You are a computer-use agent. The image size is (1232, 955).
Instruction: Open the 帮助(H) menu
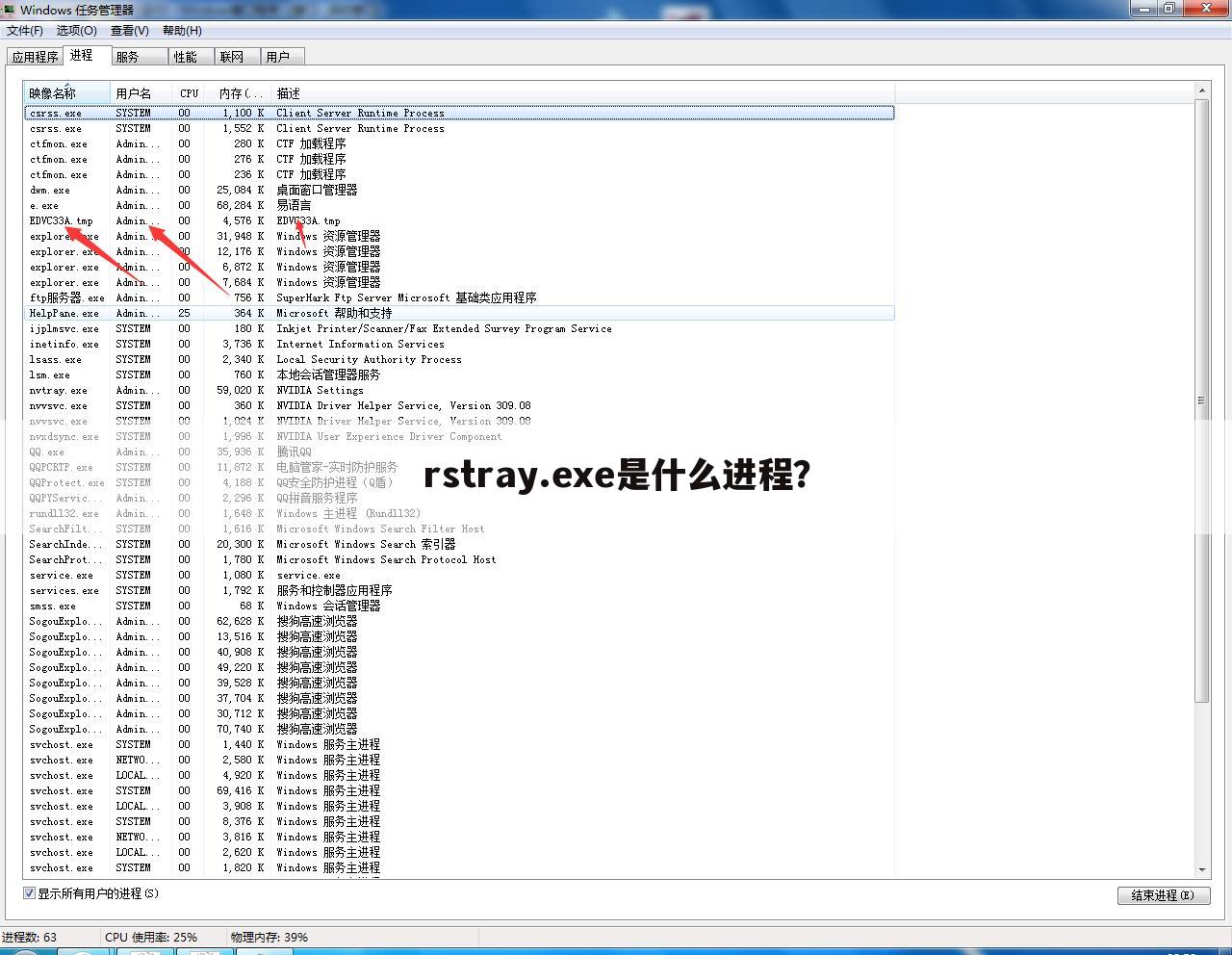(181, 30)
